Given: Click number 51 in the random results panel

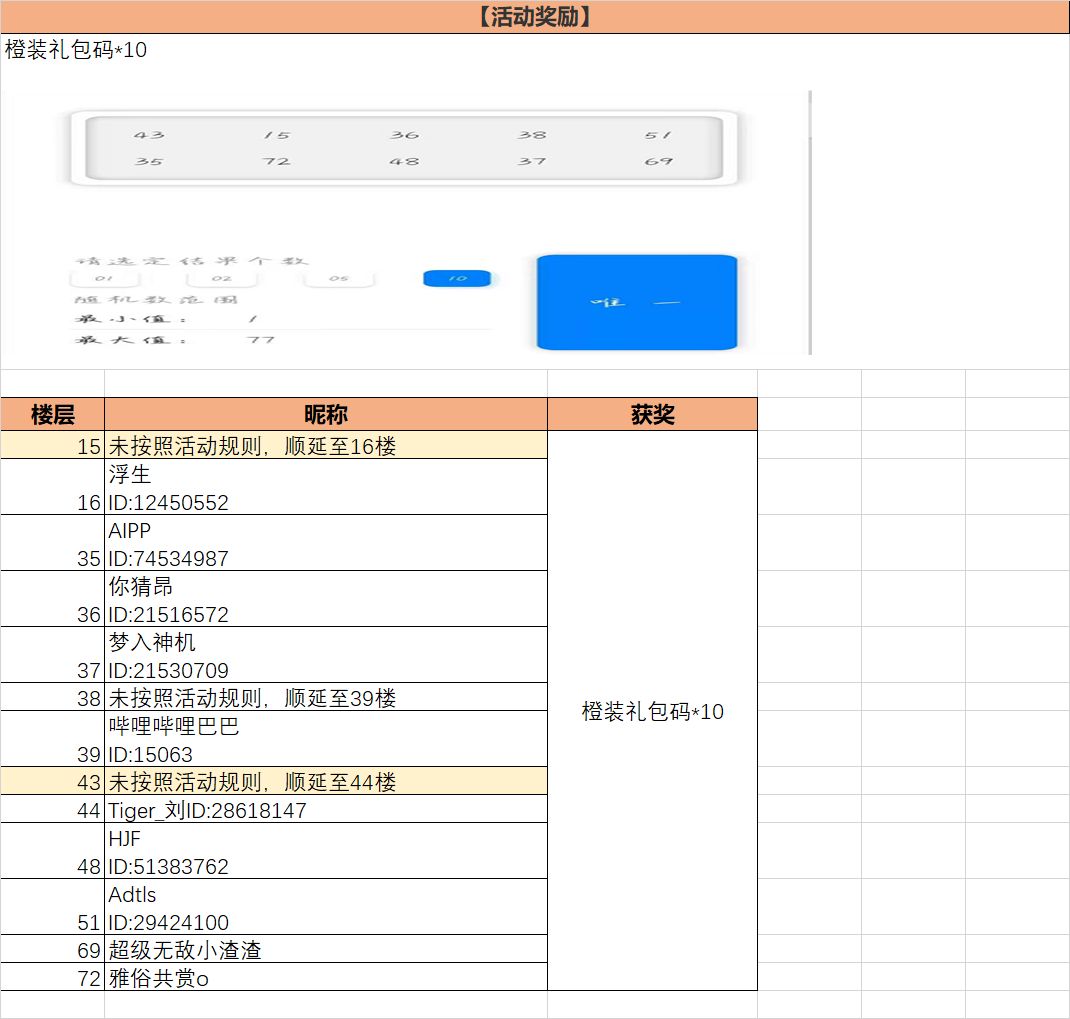Looking at the screenshot, I should tap(659, 135).
